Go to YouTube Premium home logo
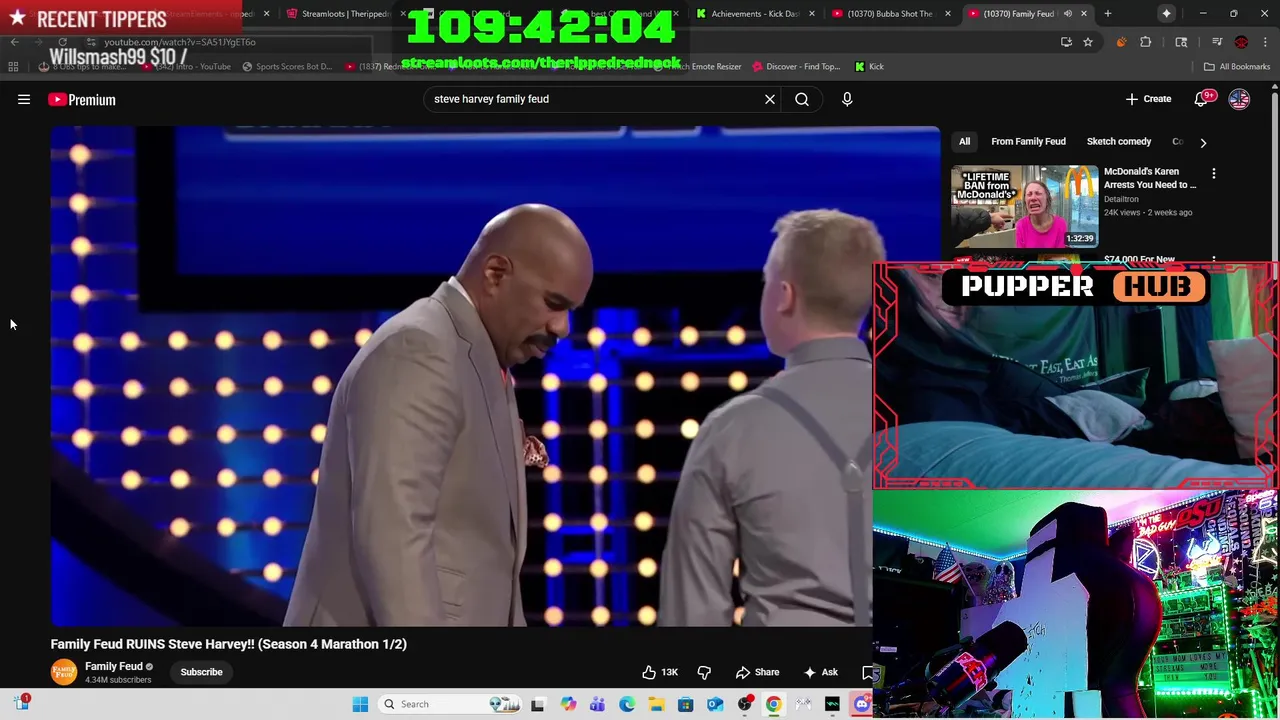 [x=82, y=99]
